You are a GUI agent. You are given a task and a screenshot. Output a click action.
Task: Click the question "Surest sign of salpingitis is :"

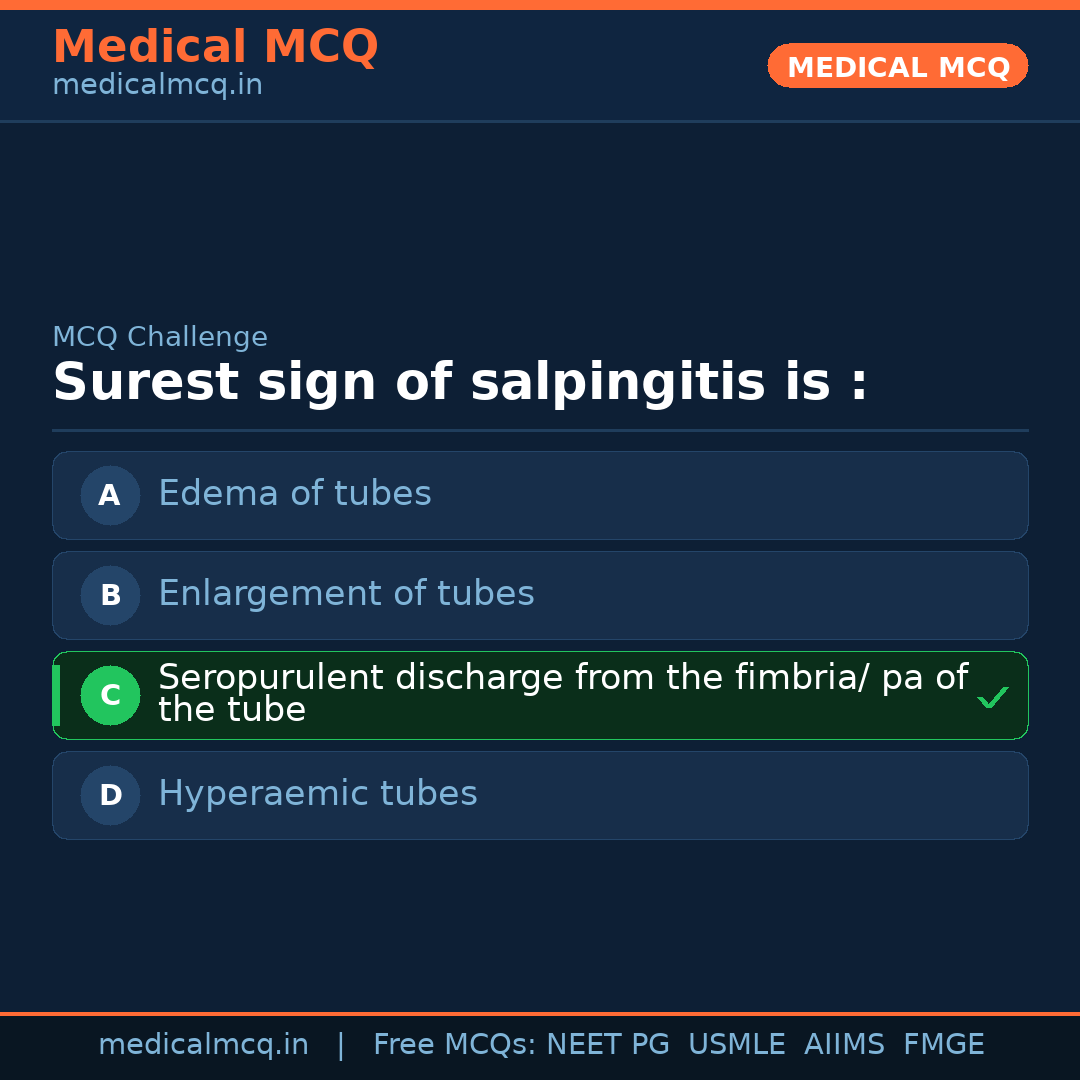pos(460,383)
